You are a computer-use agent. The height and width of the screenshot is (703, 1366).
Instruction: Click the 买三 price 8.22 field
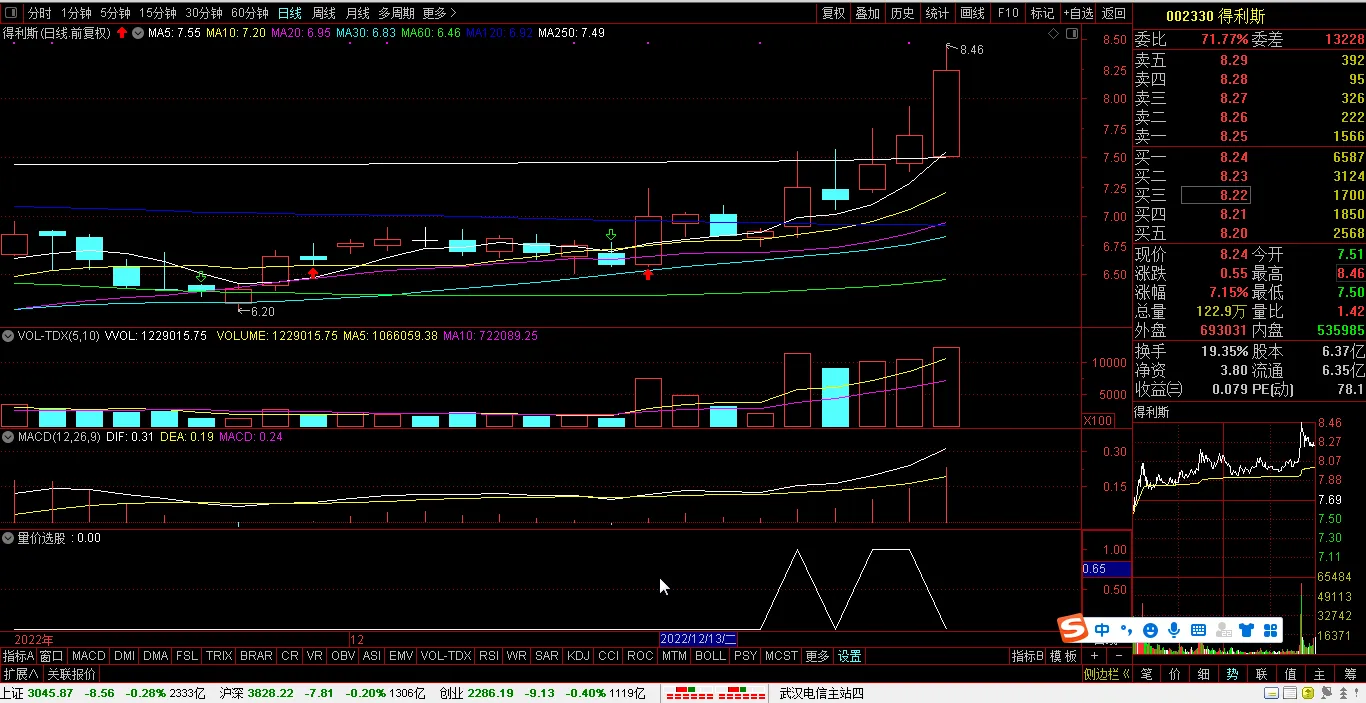[1216, 195]
